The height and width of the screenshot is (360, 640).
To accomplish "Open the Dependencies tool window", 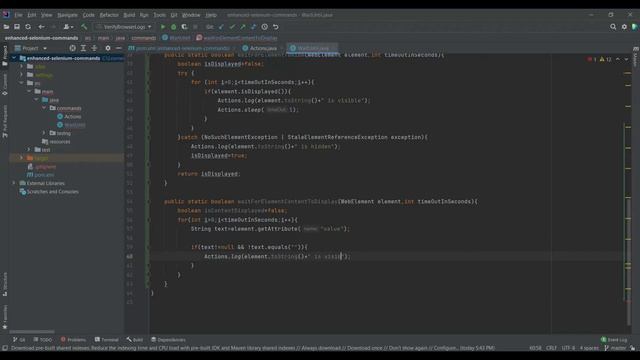I will (168, 340).
